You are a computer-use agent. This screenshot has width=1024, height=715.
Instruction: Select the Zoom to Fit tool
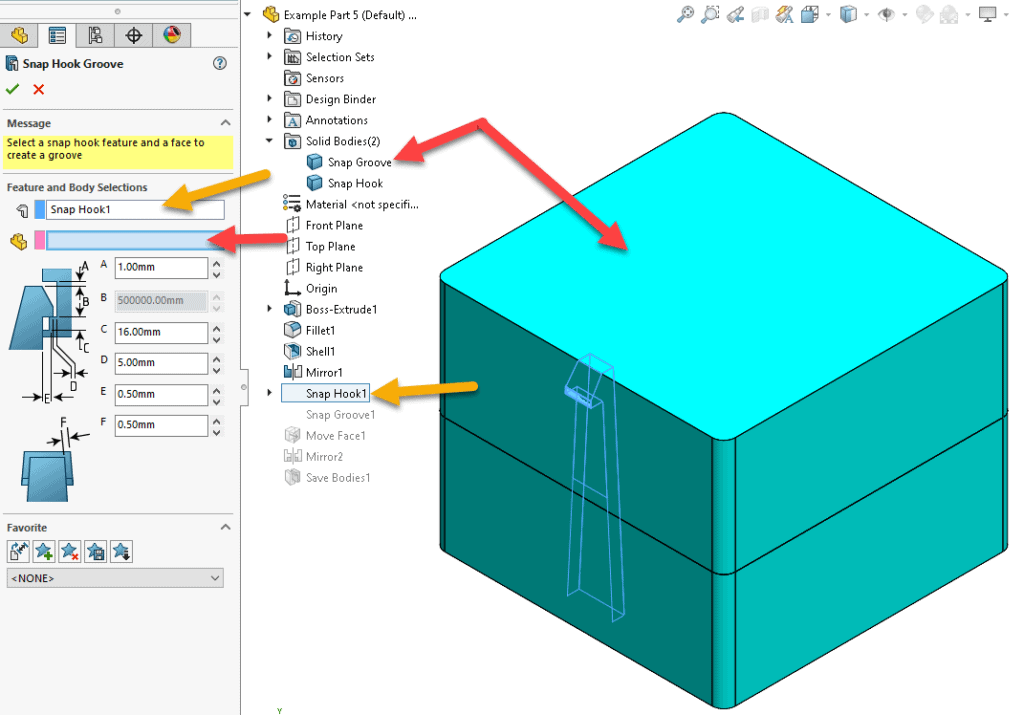tap(687, 13)
